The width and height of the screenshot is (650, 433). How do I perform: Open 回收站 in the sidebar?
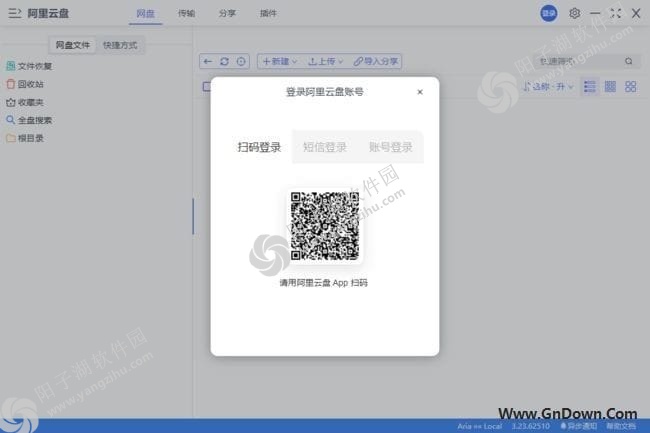[x=25, y=84]
